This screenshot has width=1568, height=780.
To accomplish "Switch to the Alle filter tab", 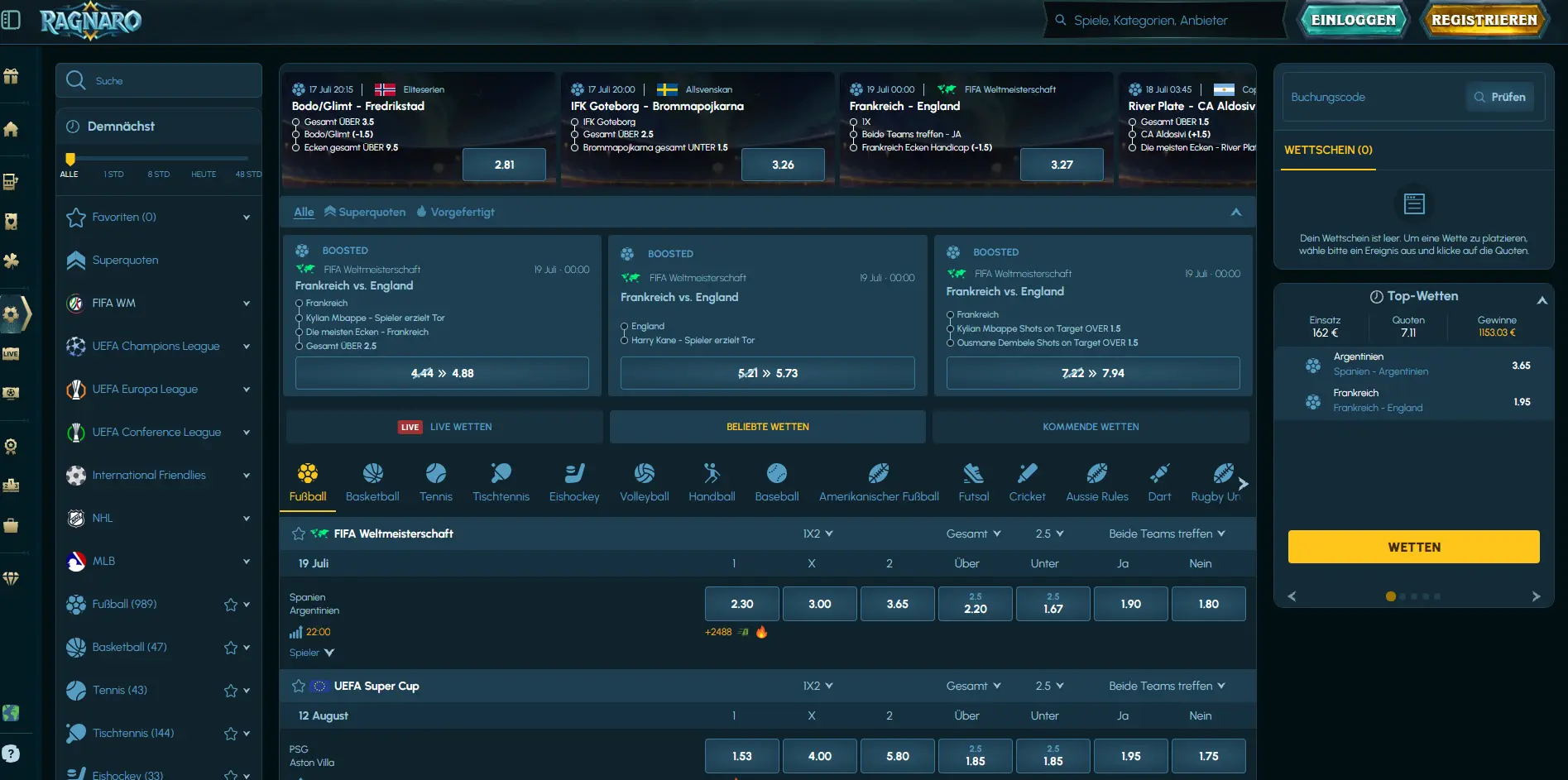I will pyautogui.click(x=304, y=212).
